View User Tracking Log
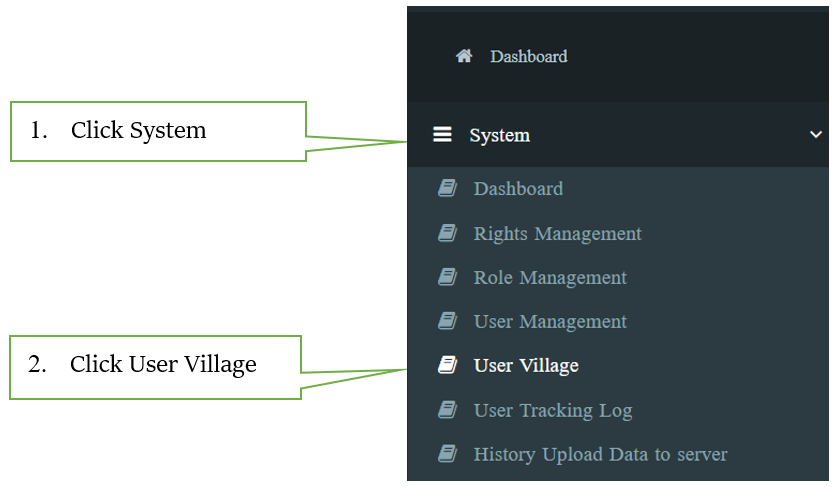837x487 pixels. (x=553, y=411)
